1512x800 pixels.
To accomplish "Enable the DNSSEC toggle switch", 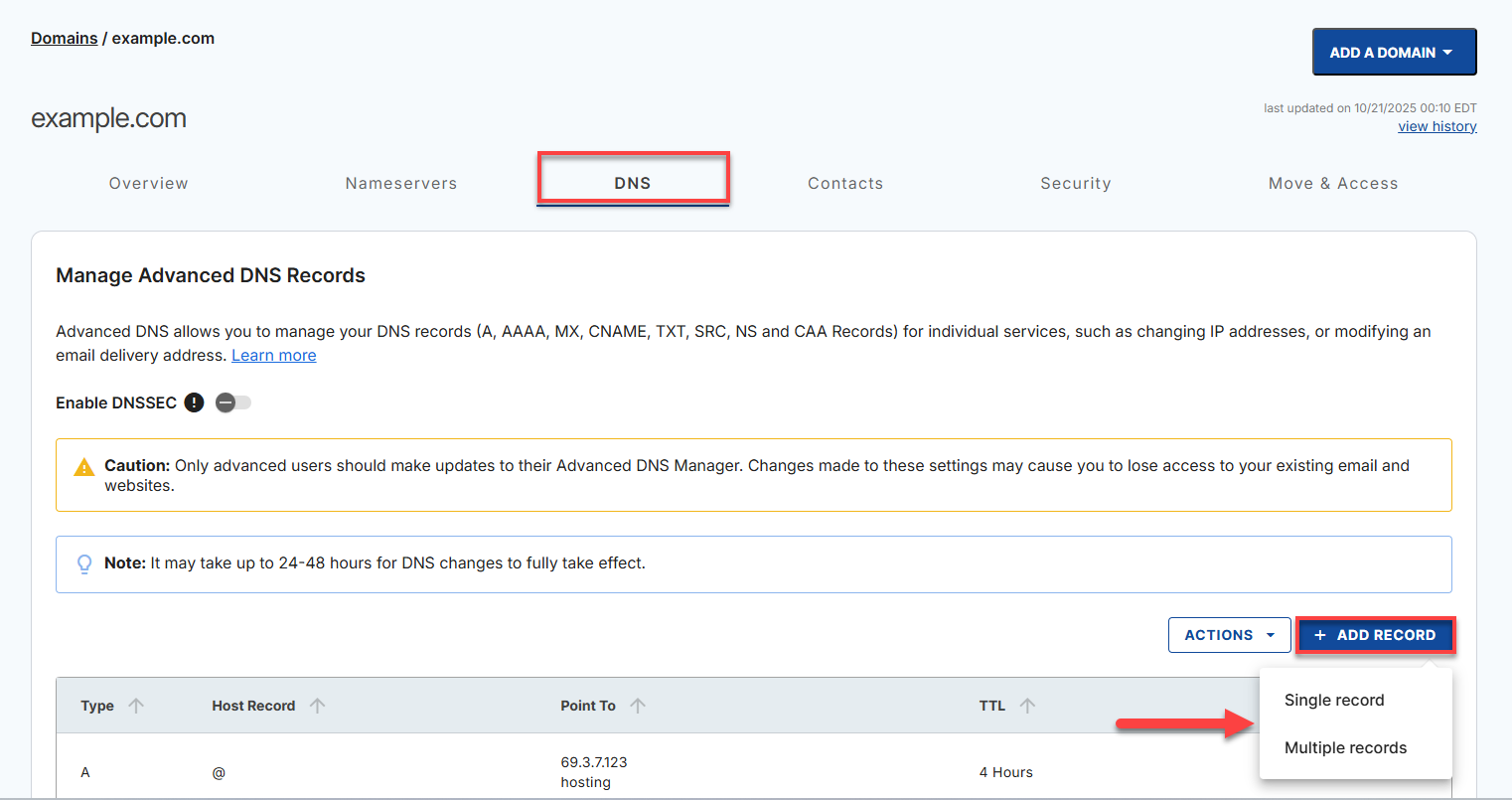I will tap(232, 402).
